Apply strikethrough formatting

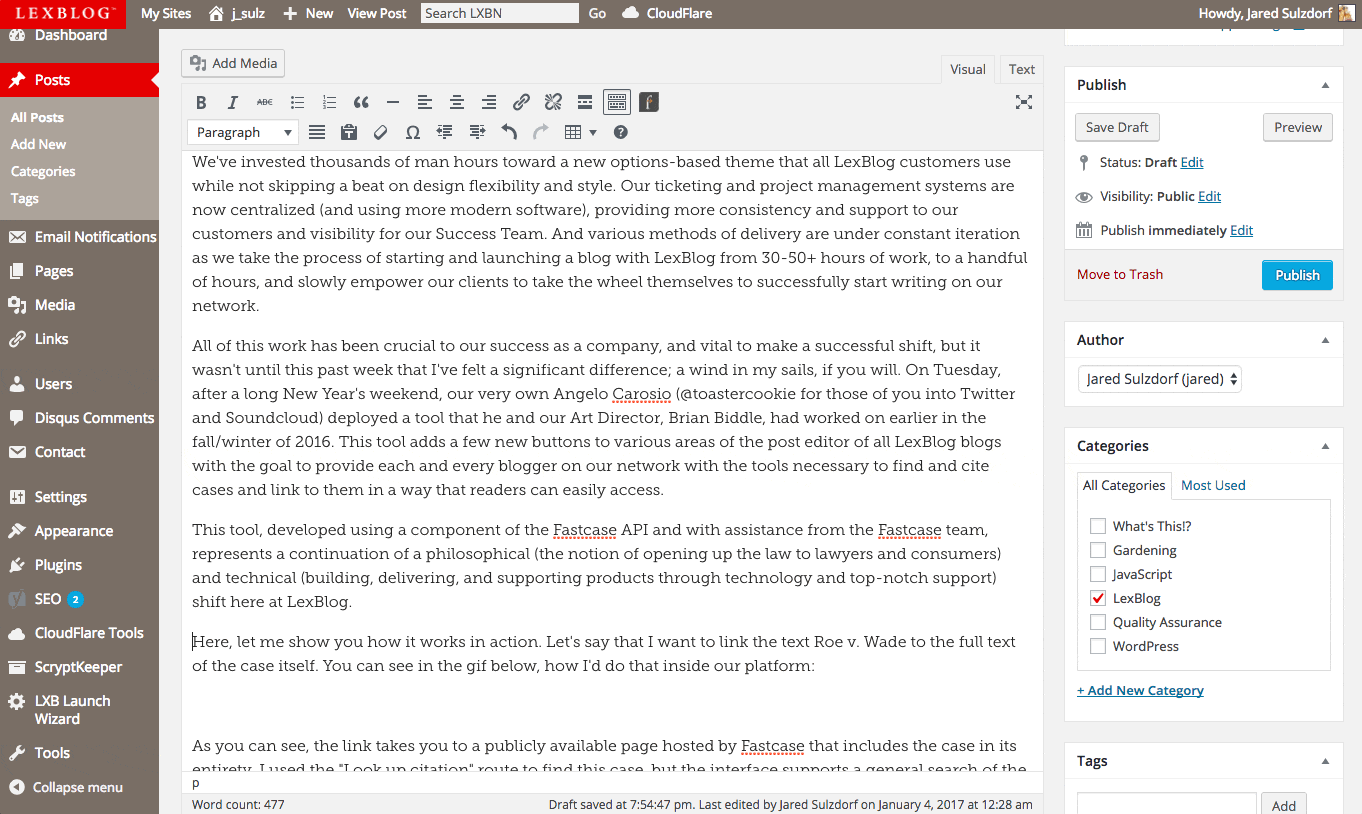265,102
